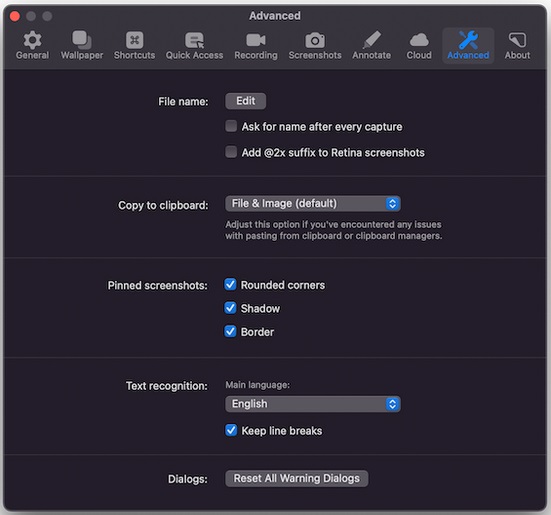Enable Add @2x suffix to Retina screenshots
551x515 pixels.
[x=231, y=152]
